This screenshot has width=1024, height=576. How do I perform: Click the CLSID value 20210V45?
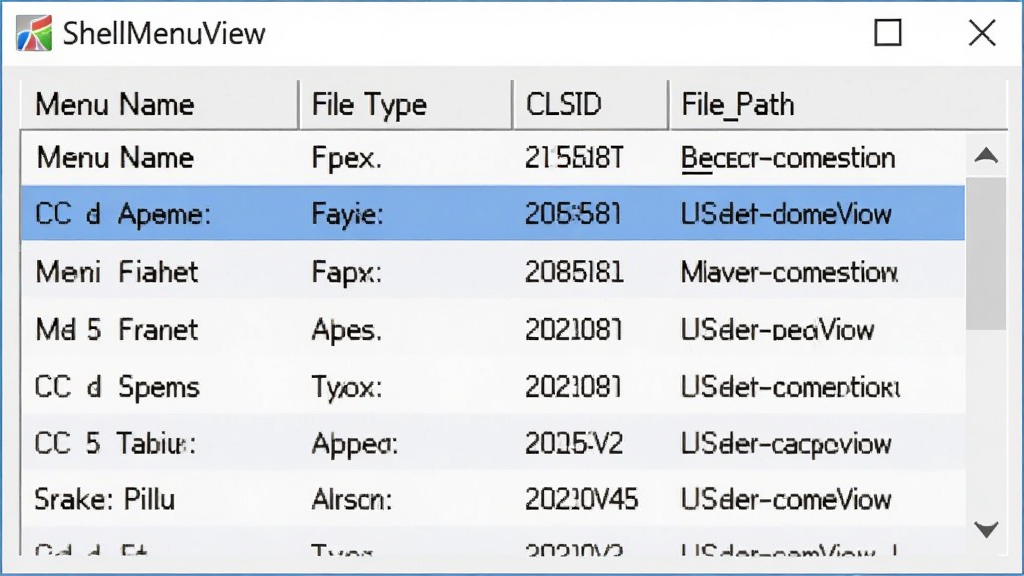coord(582,500)
